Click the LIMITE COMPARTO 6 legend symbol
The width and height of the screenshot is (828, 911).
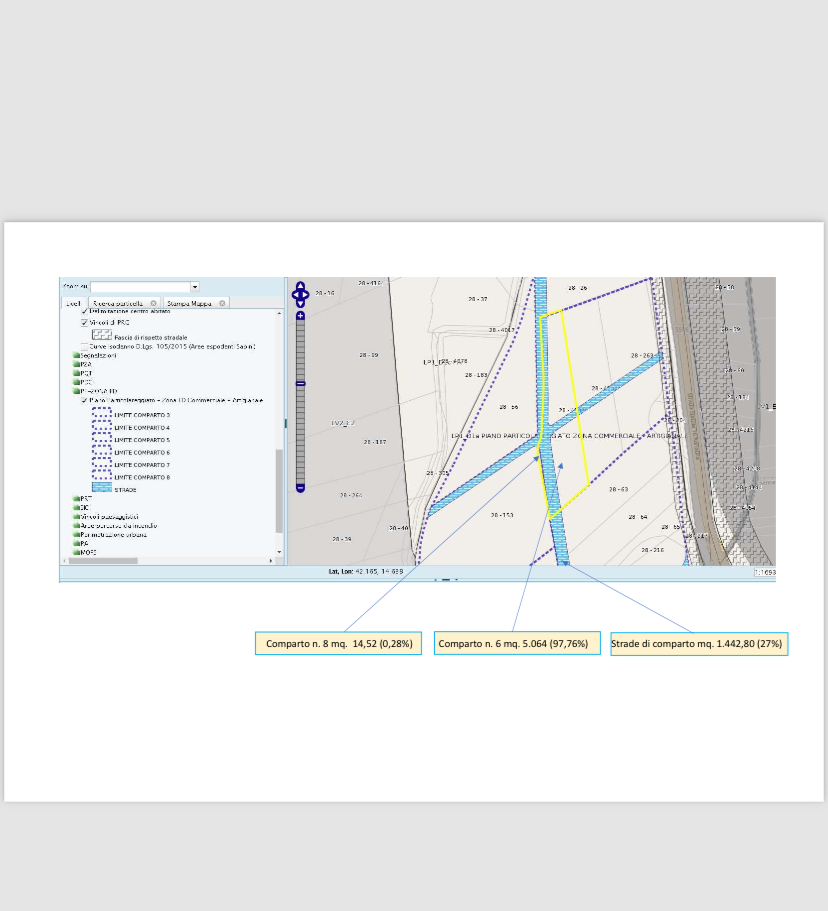(x=101, y=452)
